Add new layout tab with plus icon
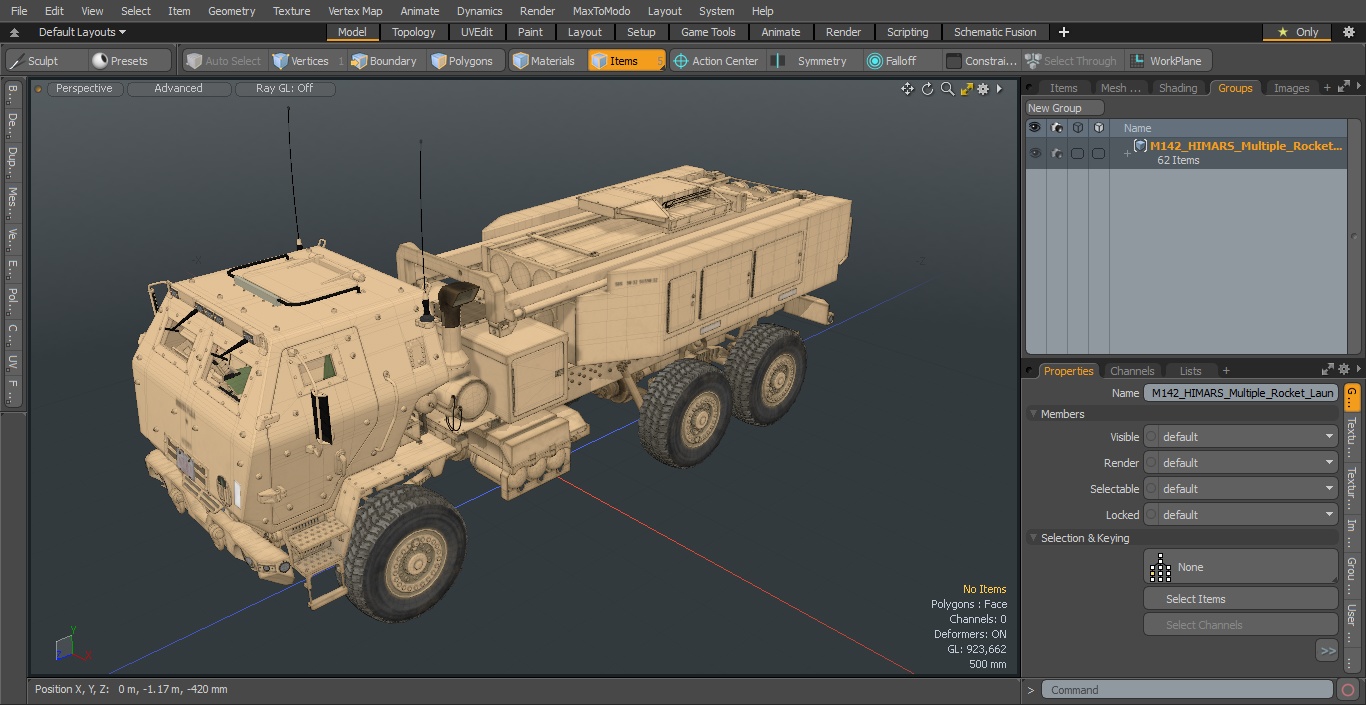 coord(1063,32)
